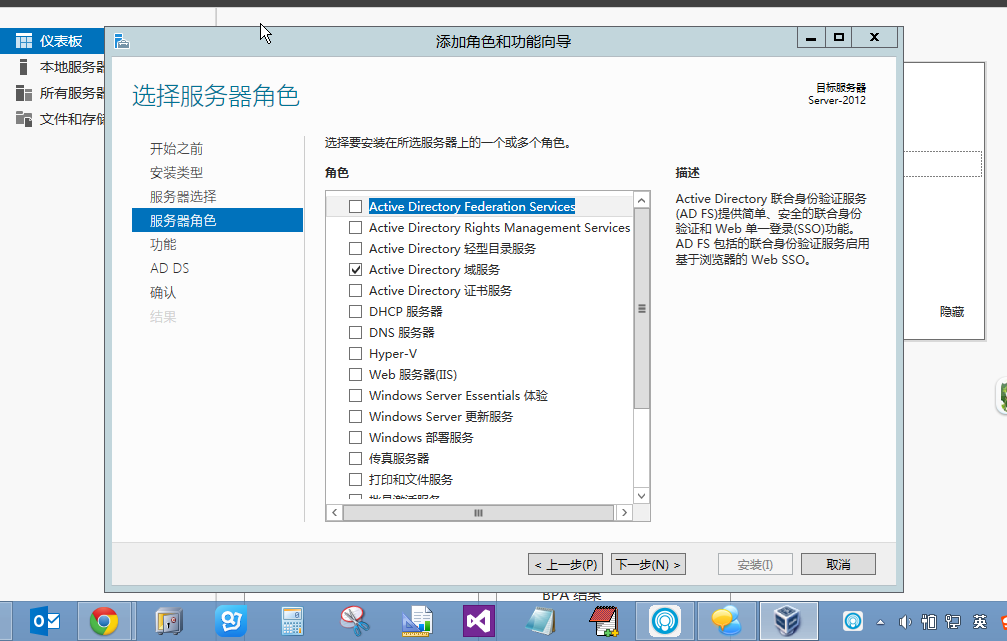The image size is (1007, 641).
Task: Go to 确认 wizard step
Action: (163, 293)
